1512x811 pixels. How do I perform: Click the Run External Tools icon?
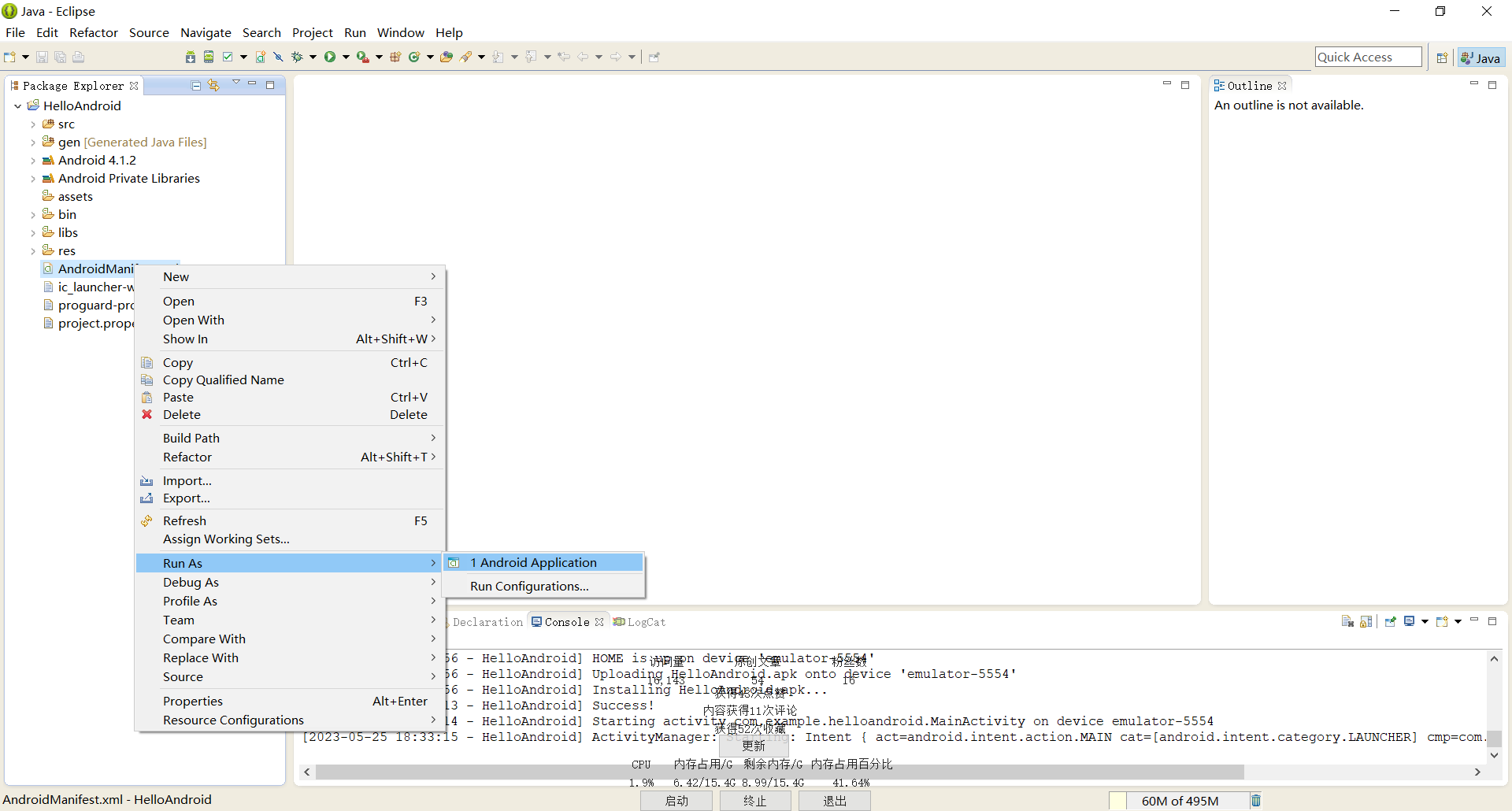click(x=362, y=57)
